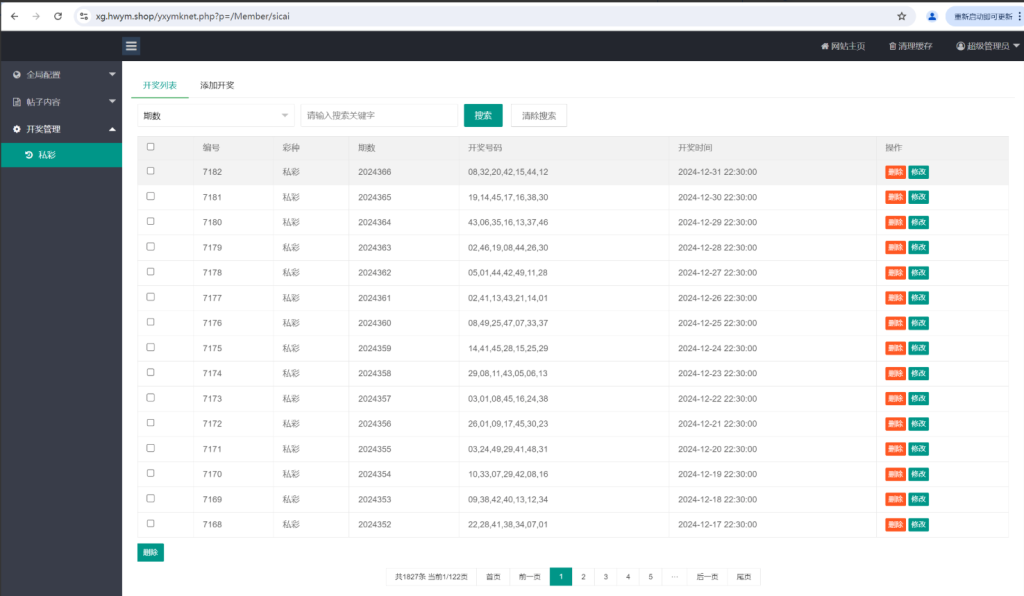The width and height of the screenshot is (1024, 596).
Task: Delete row 7180 with its red button
Action: [895, 223]
